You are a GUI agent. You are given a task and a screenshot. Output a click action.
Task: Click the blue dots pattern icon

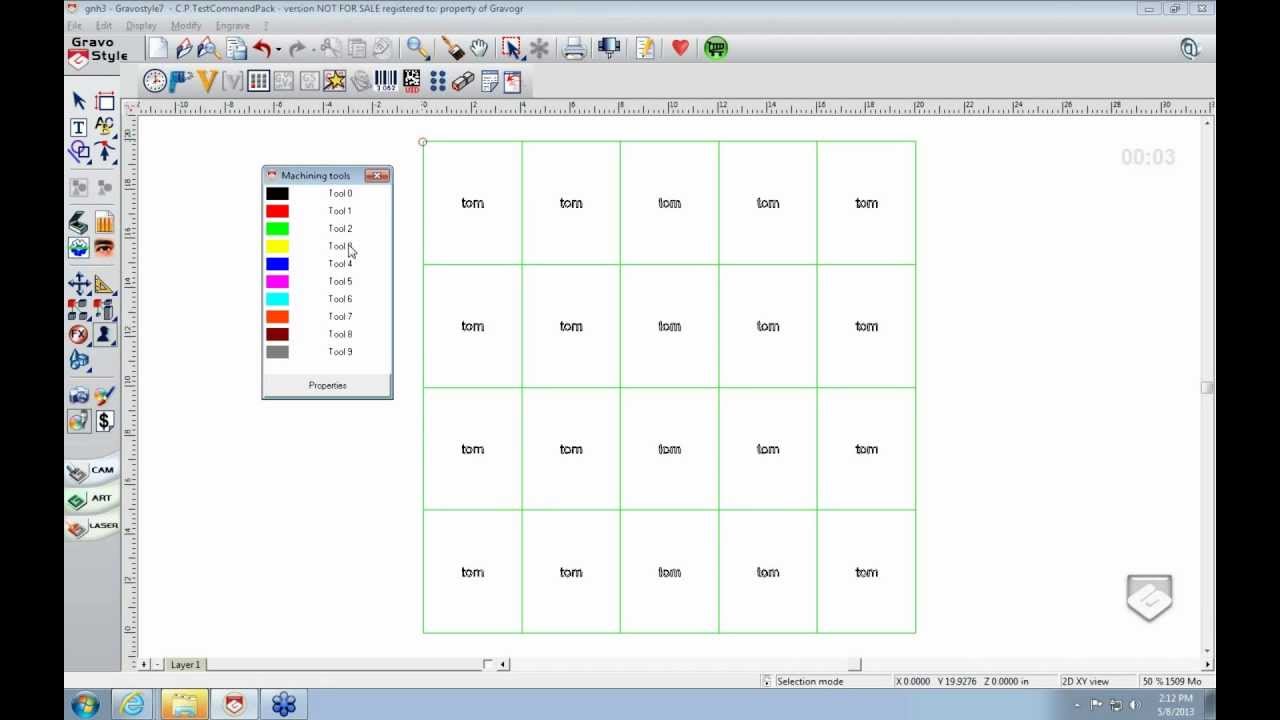coord(438,81)
